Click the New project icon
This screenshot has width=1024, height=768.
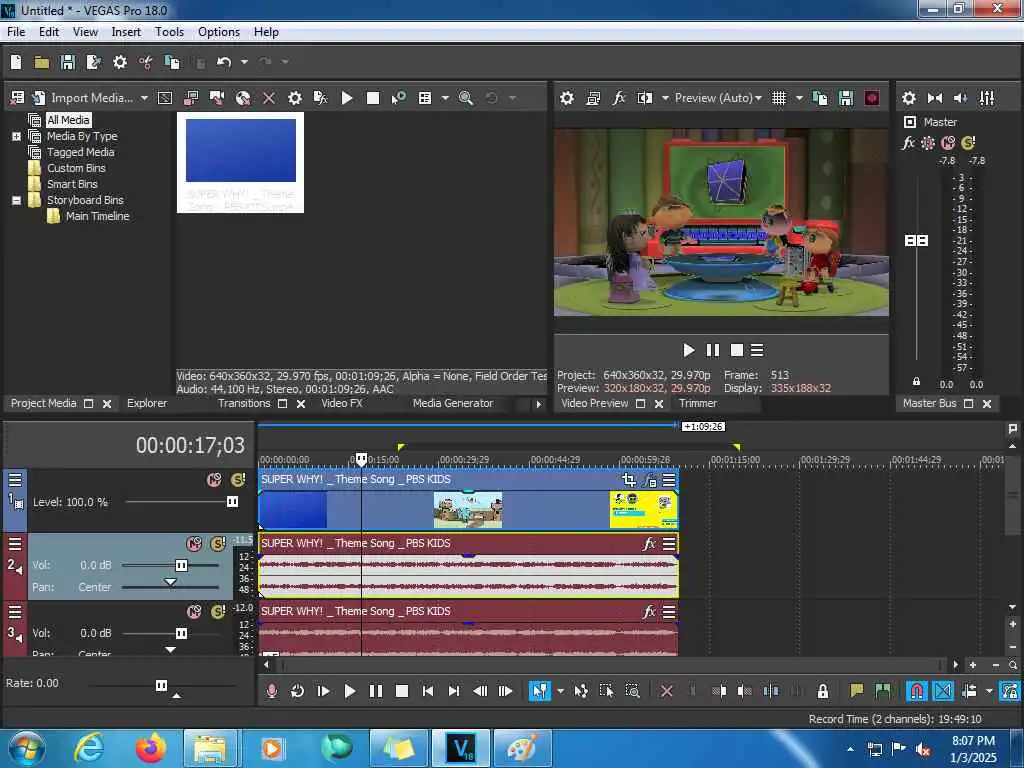pos(16,62)
